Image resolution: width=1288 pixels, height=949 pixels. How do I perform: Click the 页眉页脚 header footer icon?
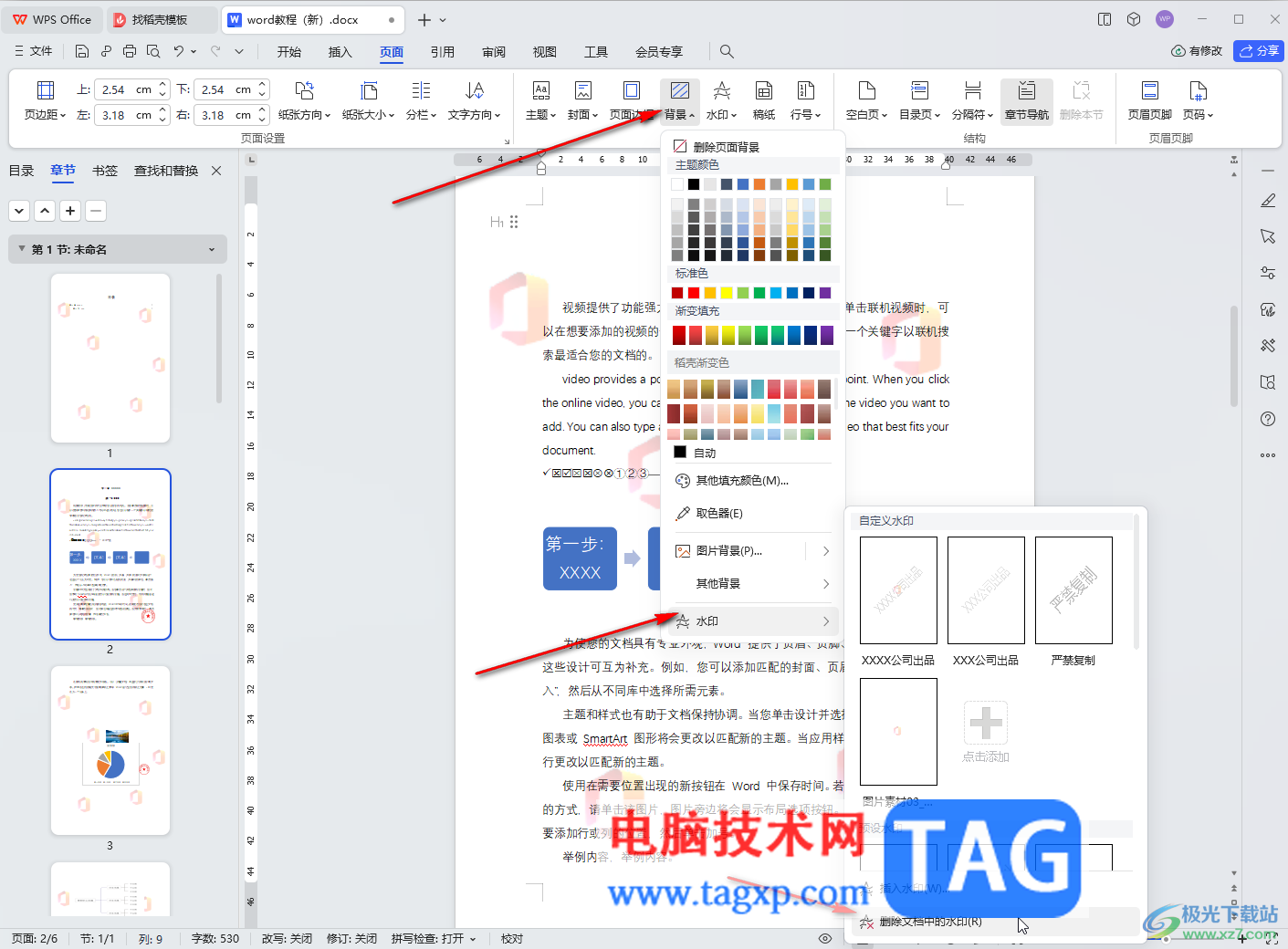(x=1150, y=90)
